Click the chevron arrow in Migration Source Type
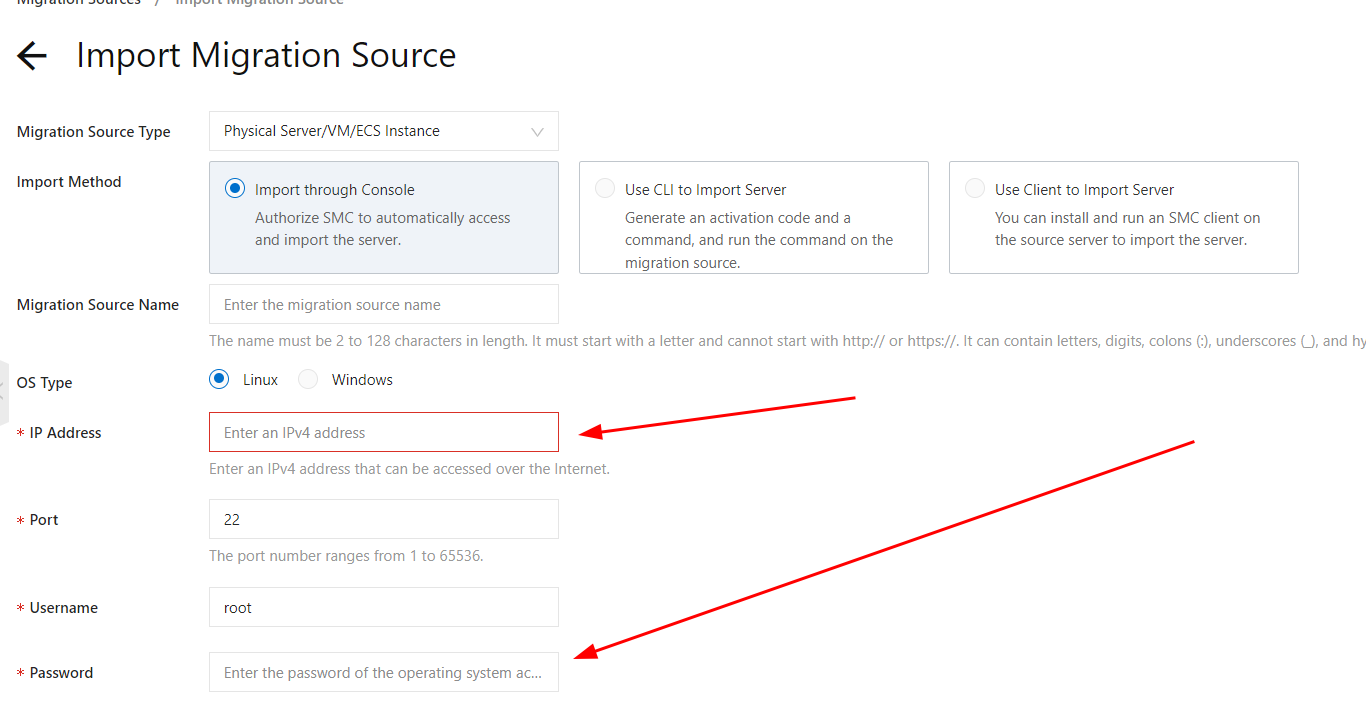The image size is (1366, 722). [x=538, y=132]
